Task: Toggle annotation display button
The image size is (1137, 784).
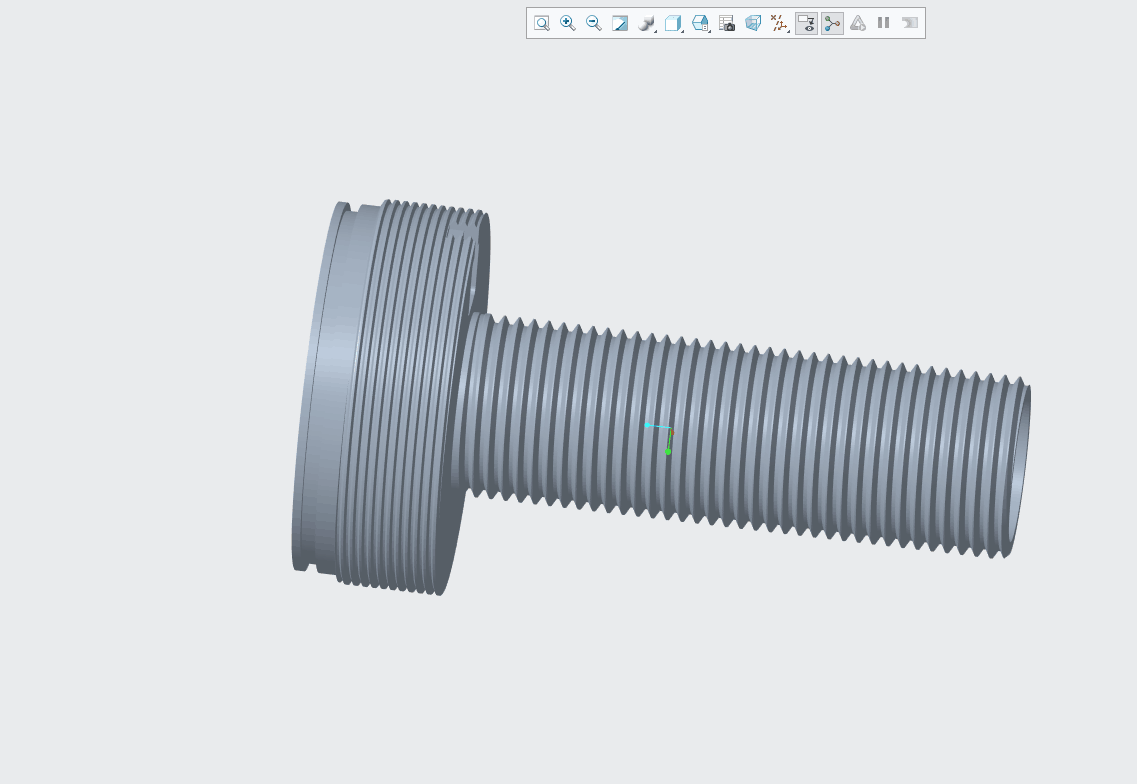Action: pos(806,23)
